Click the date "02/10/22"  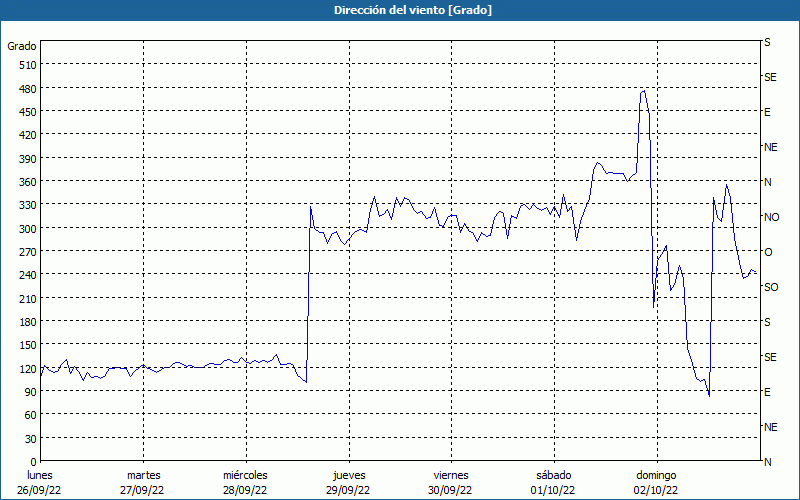point(656,490)
